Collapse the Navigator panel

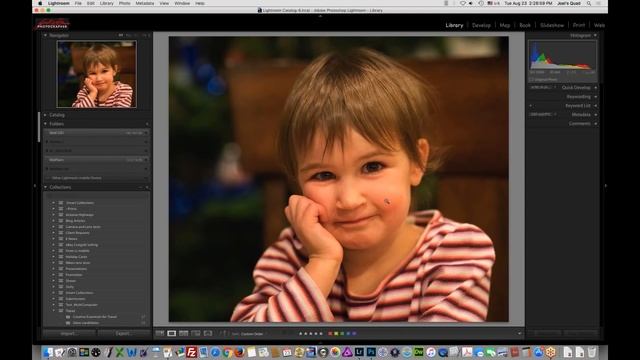(x=45, y=36)
